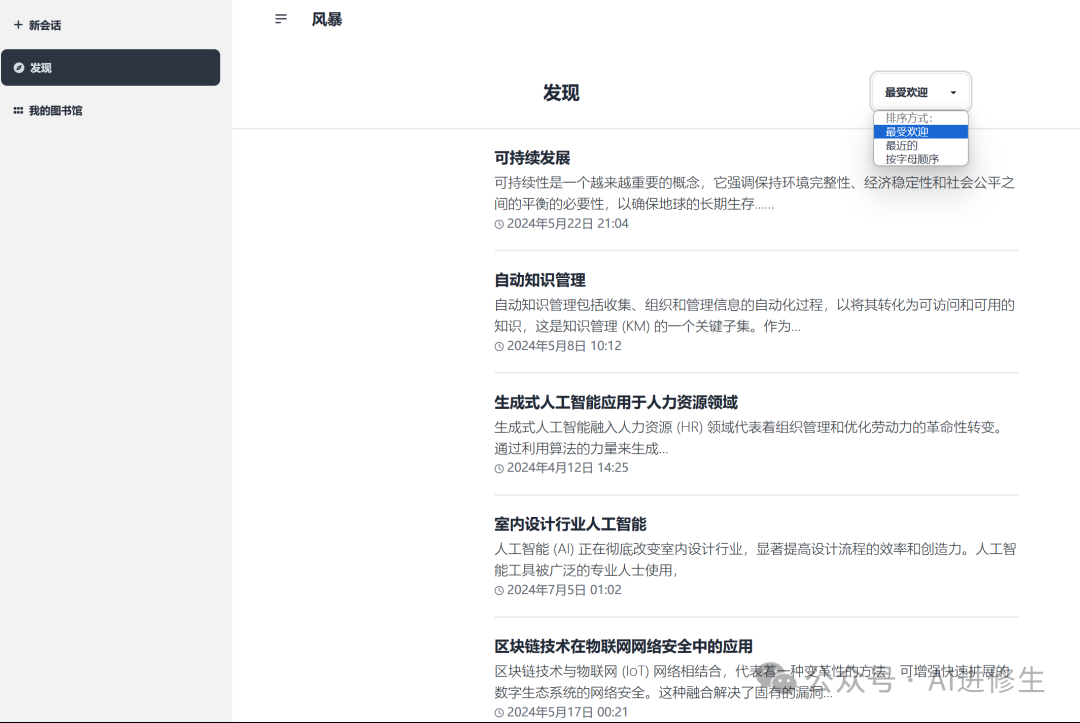Viewport: 1080px width, 723px height.
Task: Open 区块链技术在物联网网络安全中的应用 article
Action: click(623, 647)
